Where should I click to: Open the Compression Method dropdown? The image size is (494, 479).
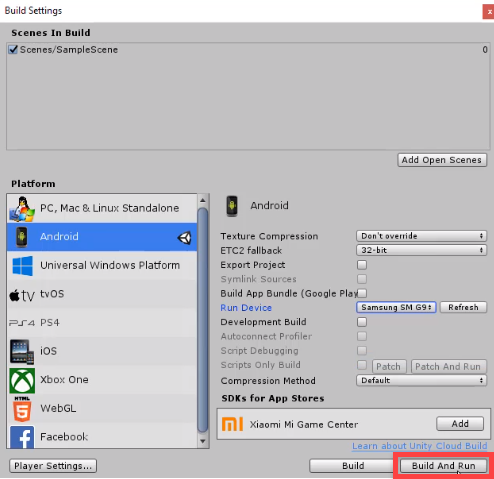coord(421,380)
